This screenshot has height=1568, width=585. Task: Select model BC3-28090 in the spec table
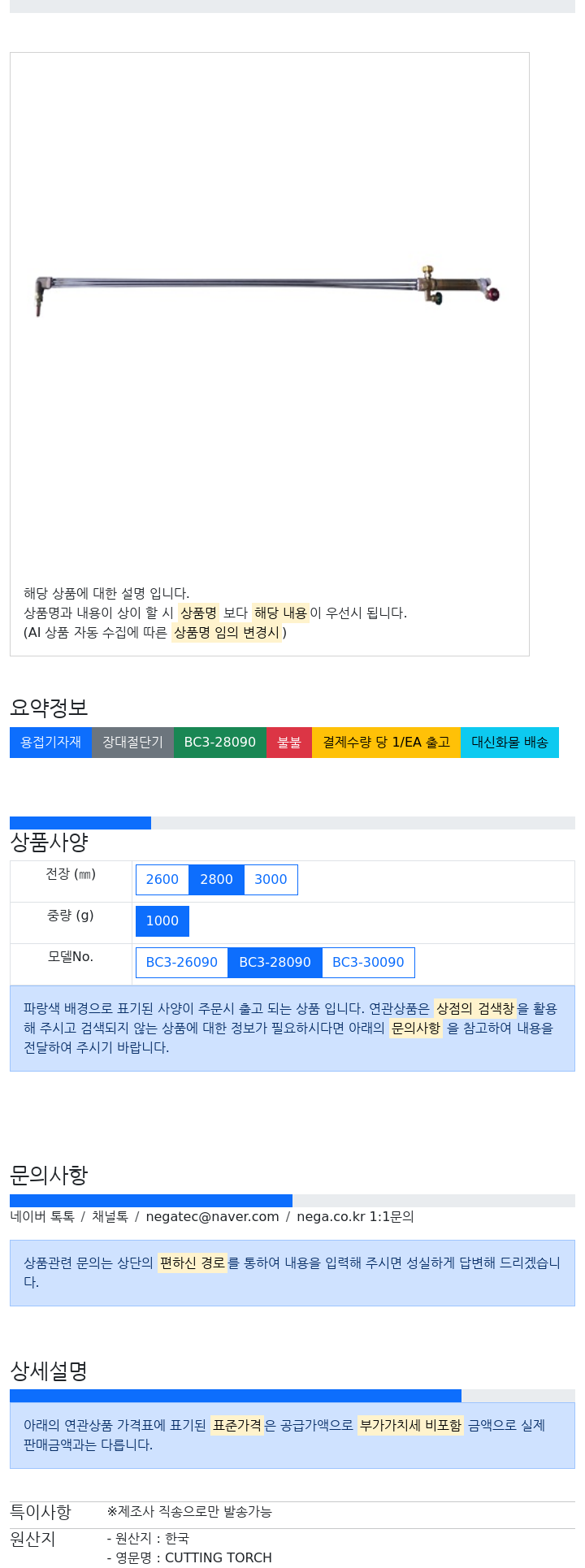pyautogui.click(x=275, y=963)
